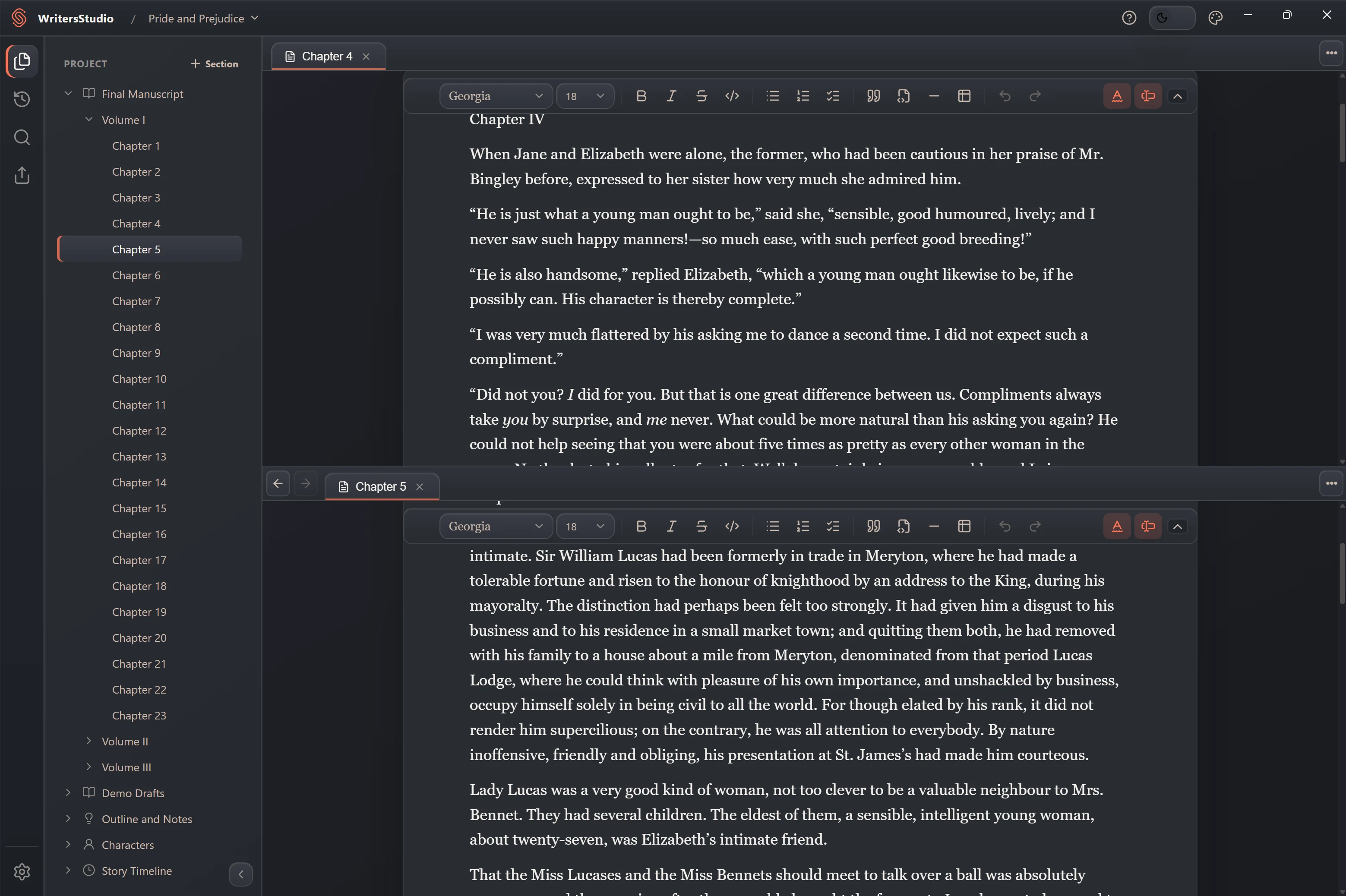The image size is (1346, 896).
Task: Insert checklist in Chapter 5 toolbar
Action: pos(833,526)
